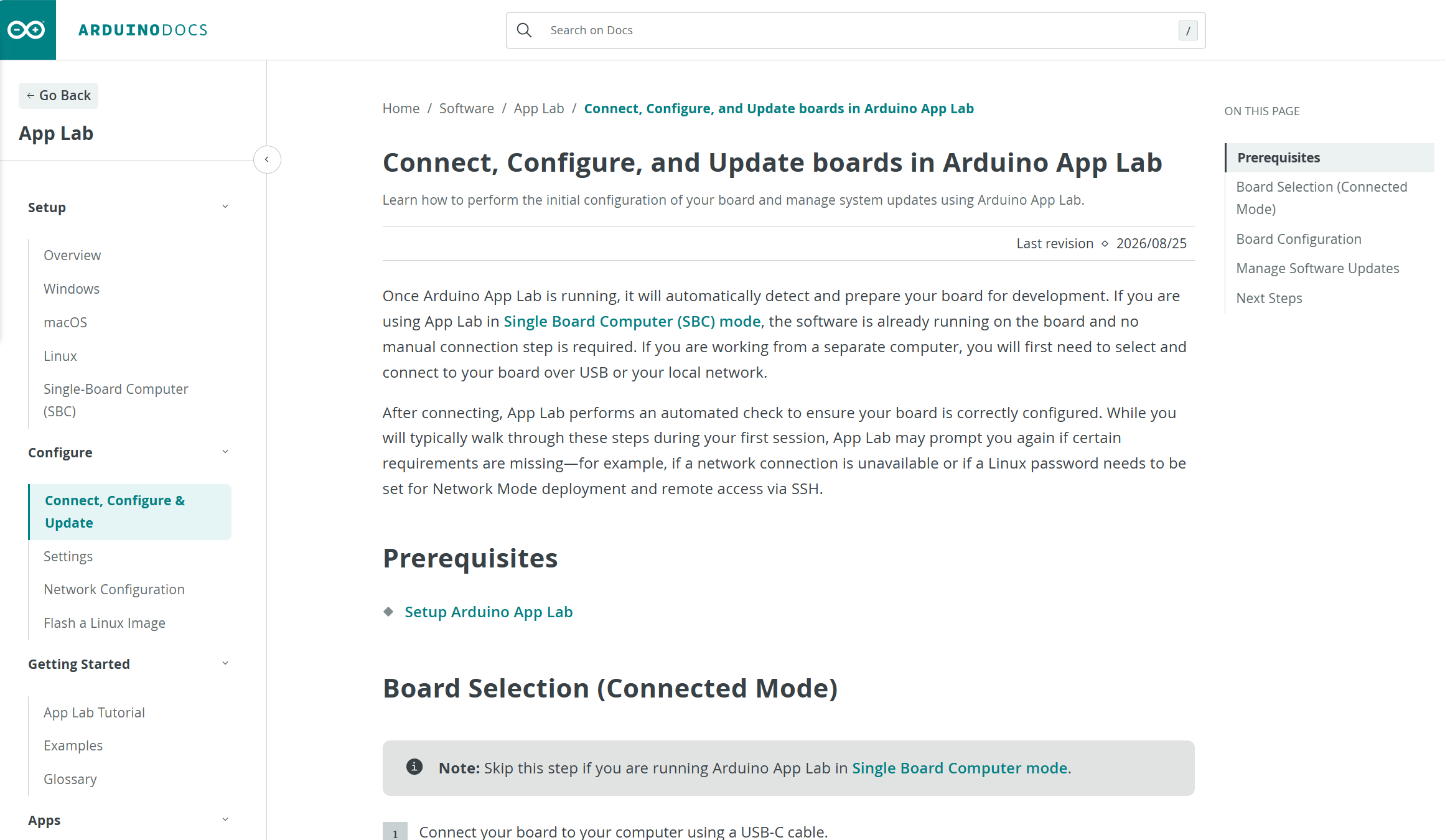Open the Arduino Docs home wordmark

143,30
